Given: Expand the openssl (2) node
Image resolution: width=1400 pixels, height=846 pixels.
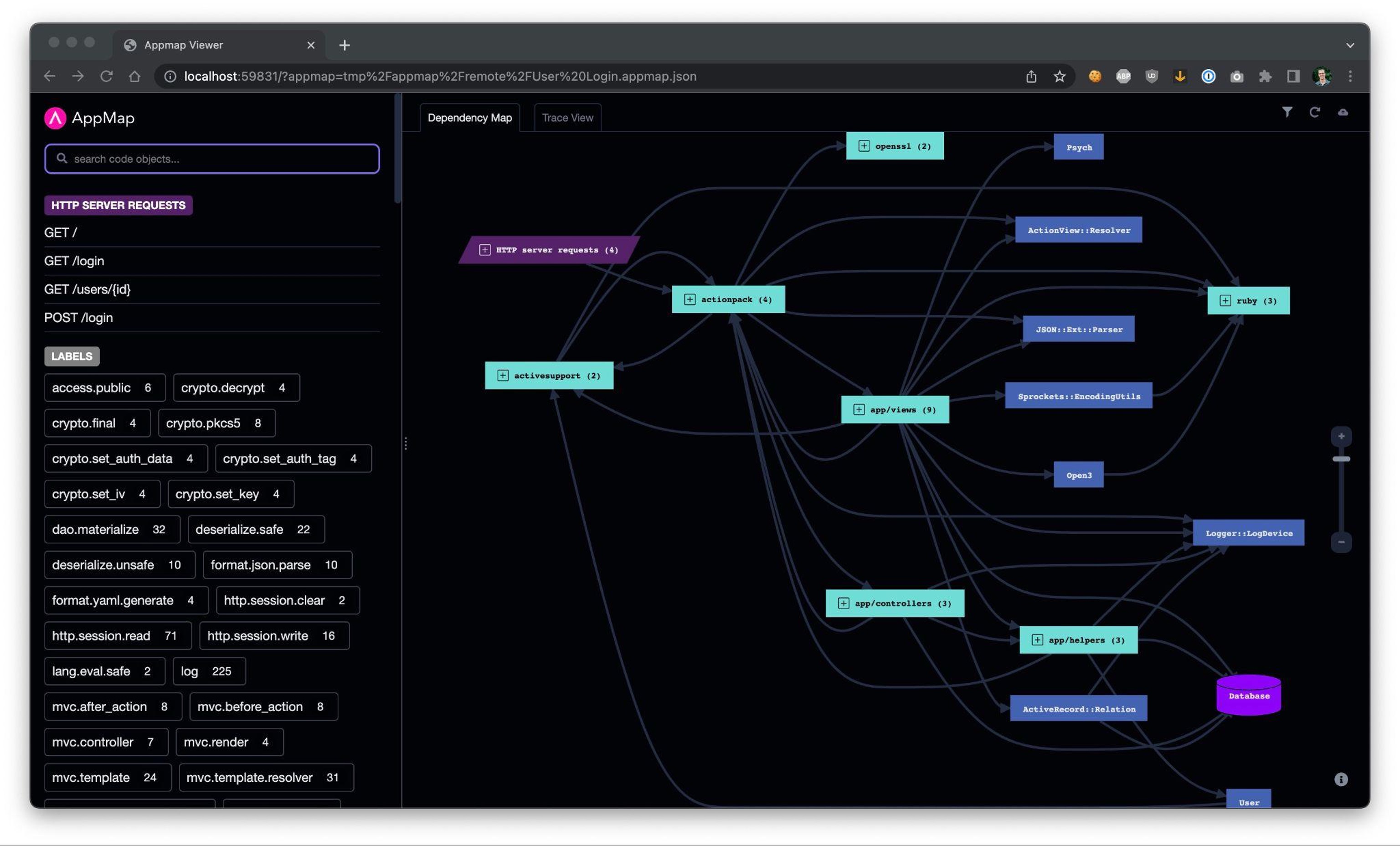Looking at the screenshot, I should coord(864,146).
